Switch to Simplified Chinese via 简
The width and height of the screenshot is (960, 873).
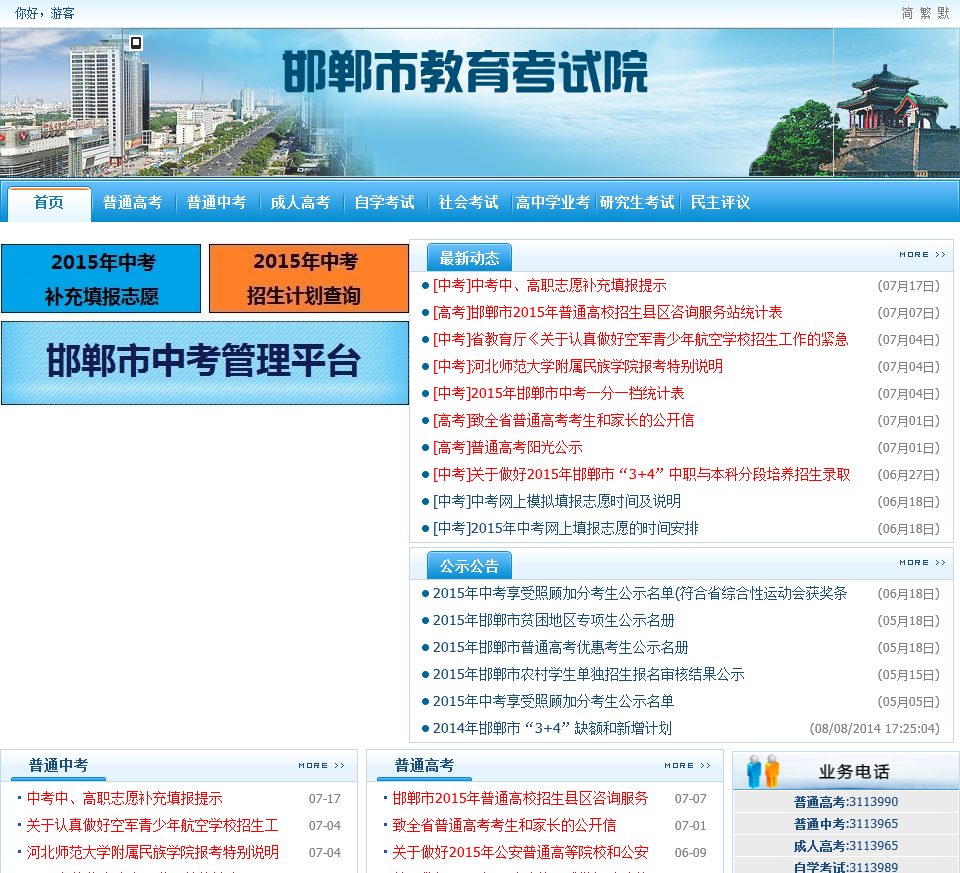(x=907, y=13)
